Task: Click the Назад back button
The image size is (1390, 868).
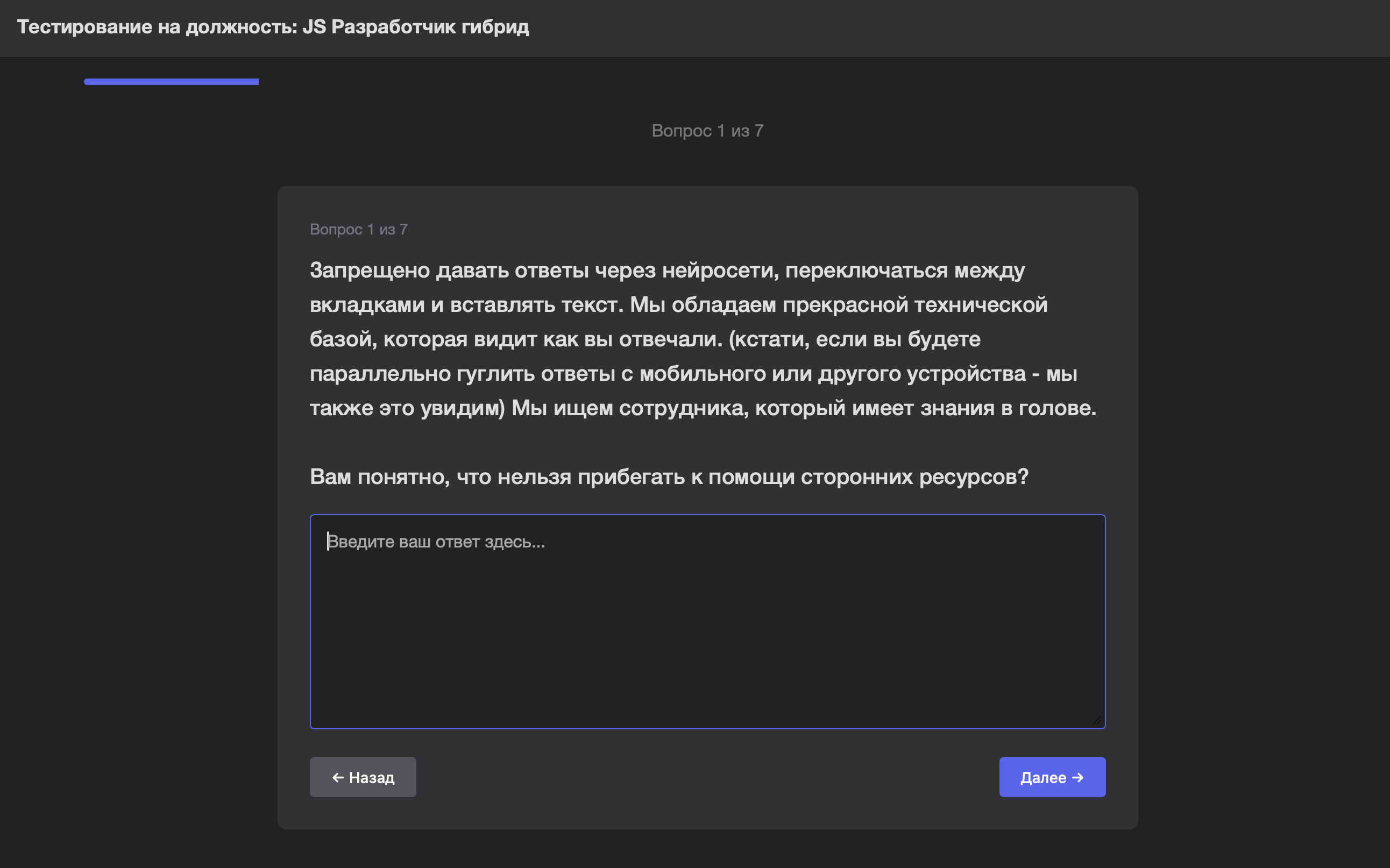Action: click(x=363, y=777)
